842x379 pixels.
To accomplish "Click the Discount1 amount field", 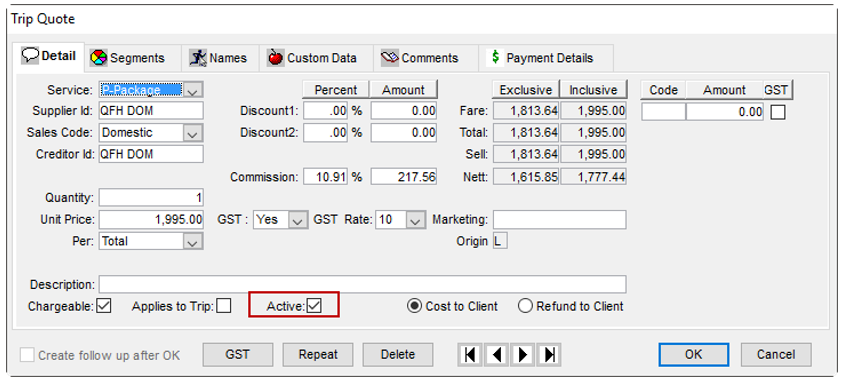I will [x=403, y=111].
